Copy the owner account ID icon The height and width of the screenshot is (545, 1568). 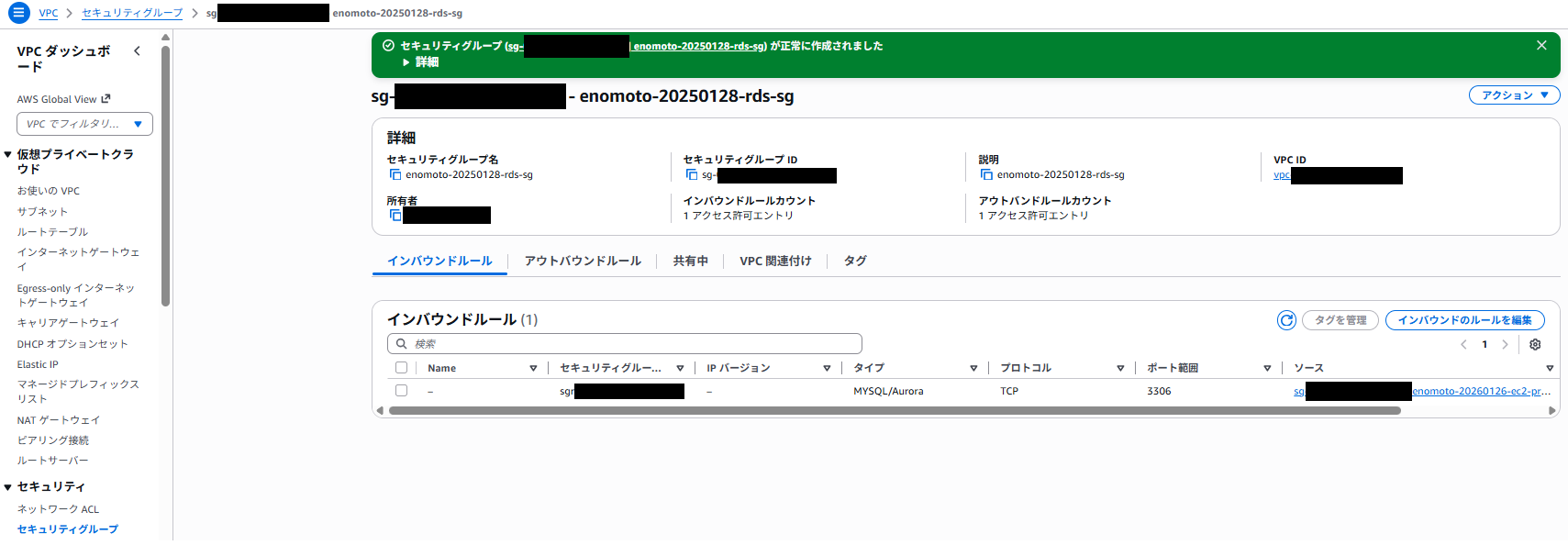pos(395,216)
